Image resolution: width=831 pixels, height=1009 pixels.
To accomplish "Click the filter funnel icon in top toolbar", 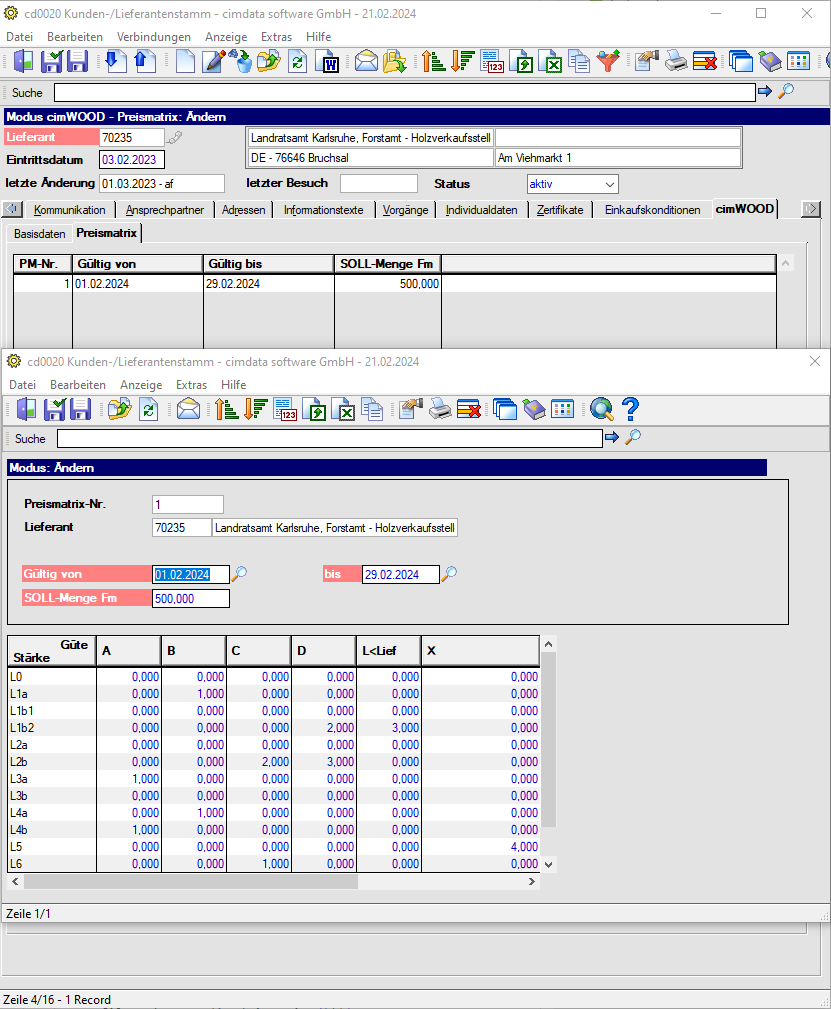I will click(x=608, y=62).
